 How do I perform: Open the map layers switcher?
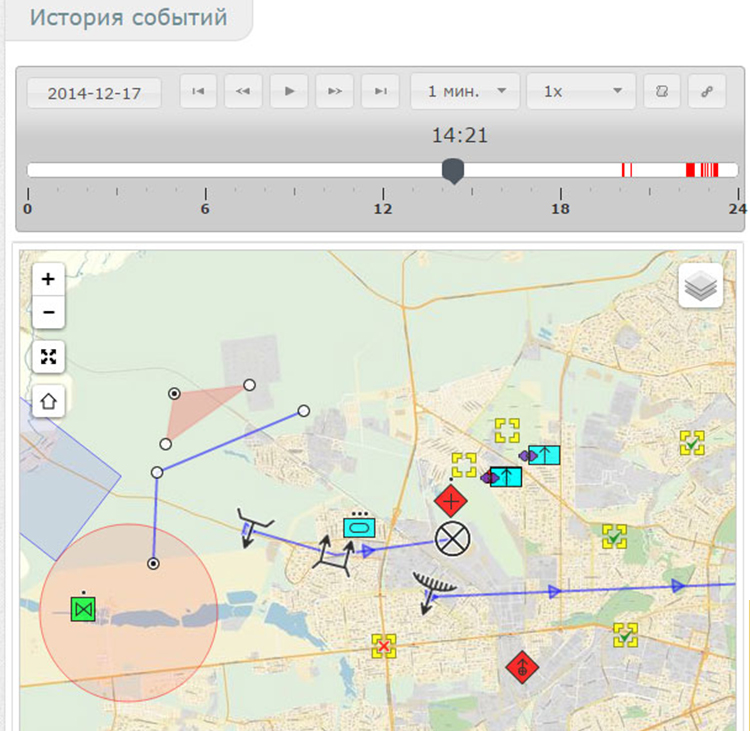point(701,287)
